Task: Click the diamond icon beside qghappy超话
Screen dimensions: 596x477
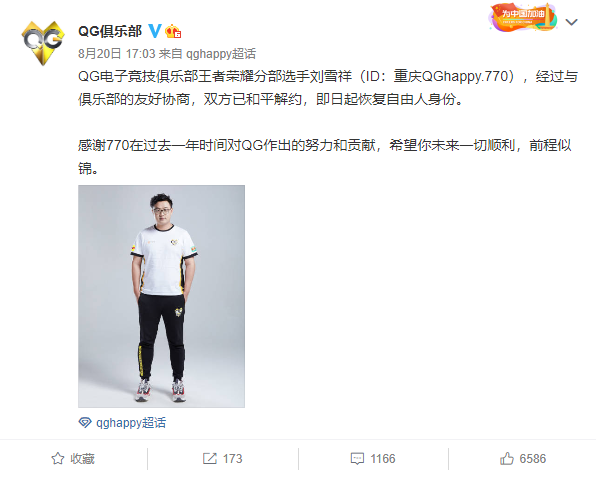Action: tap(85, 422)
